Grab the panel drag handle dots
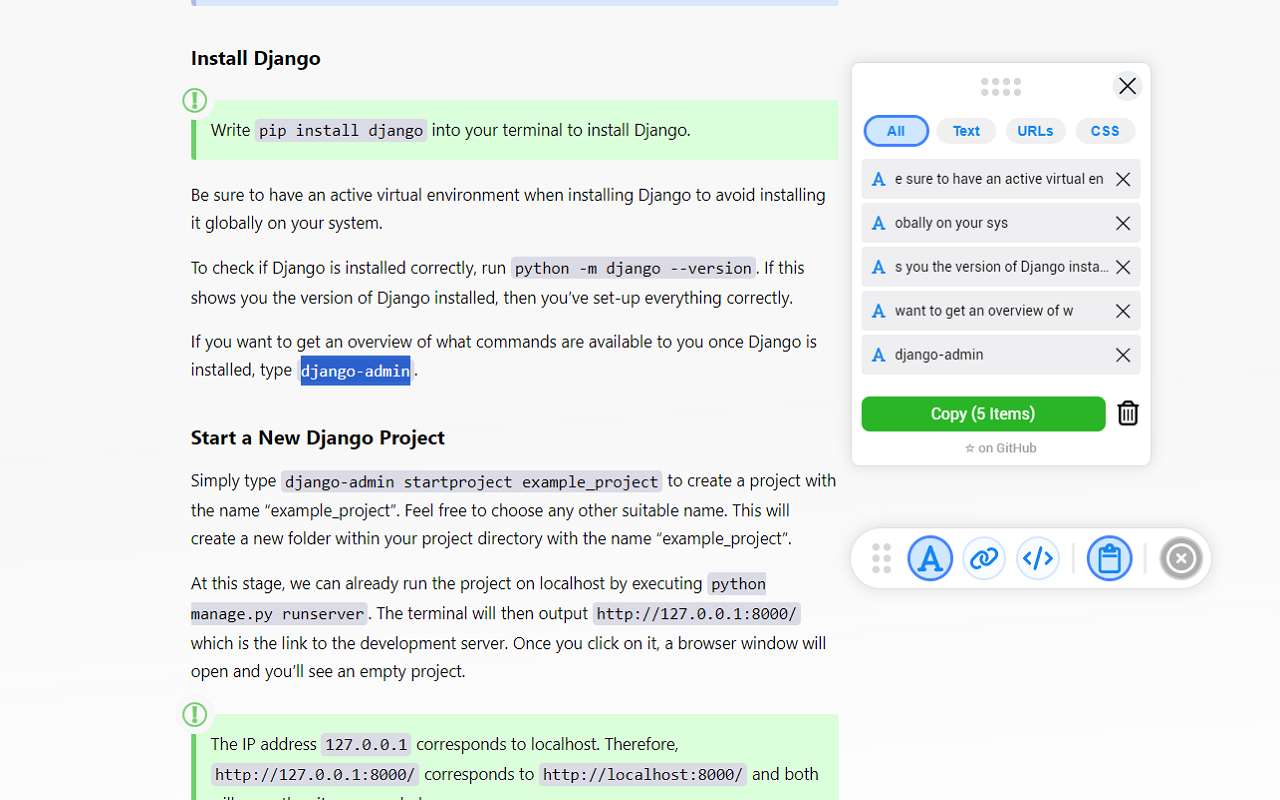1280x800 pixels. point(1001,87)
